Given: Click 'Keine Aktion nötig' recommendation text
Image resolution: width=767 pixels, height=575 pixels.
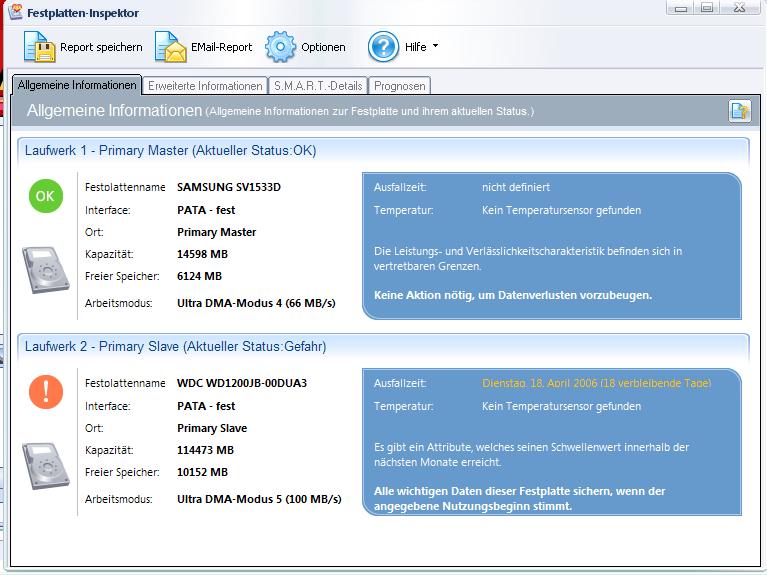Looking at the screenshot, I should [513, 295].
